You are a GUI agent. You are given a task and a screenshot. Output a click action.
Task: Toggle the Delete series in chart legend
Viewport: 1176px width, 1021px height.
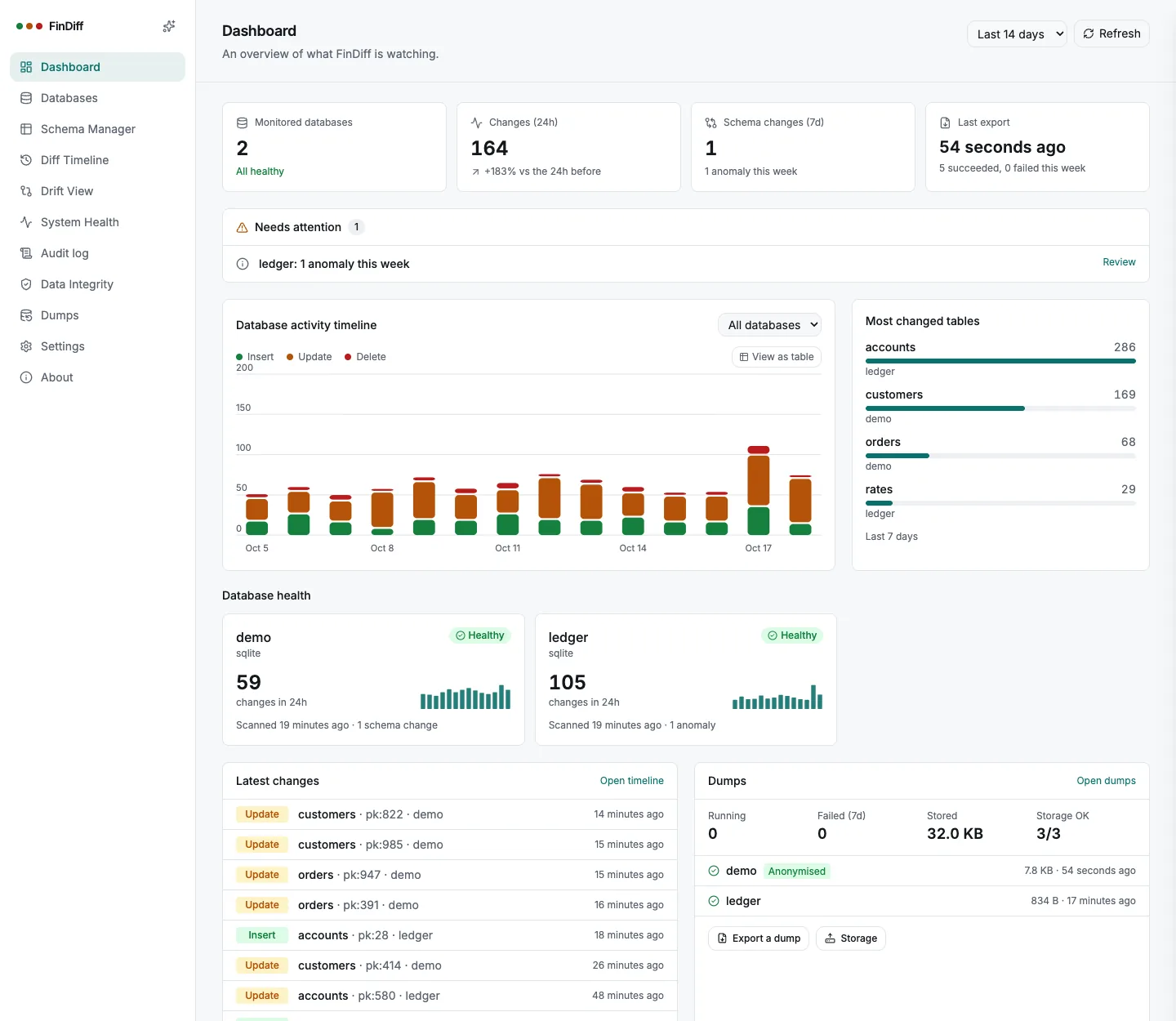(x=365, y=357)
